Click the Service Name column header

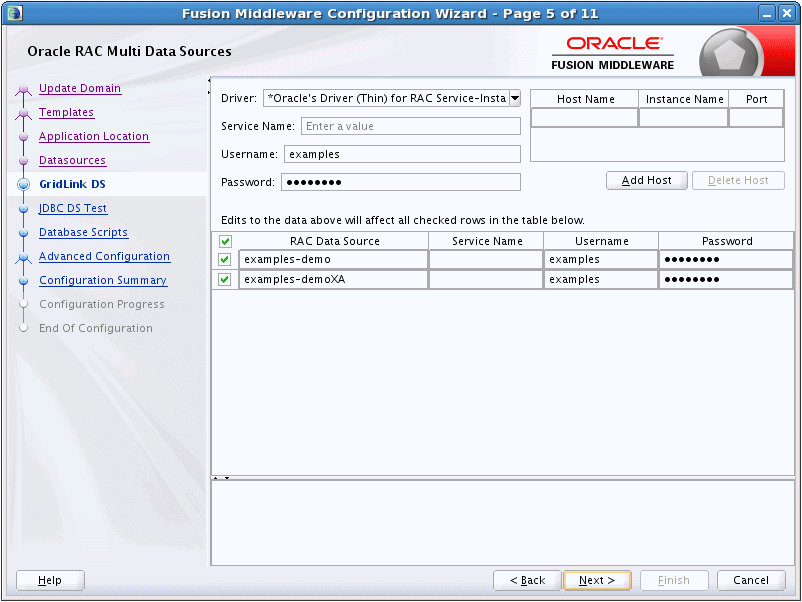486,241
